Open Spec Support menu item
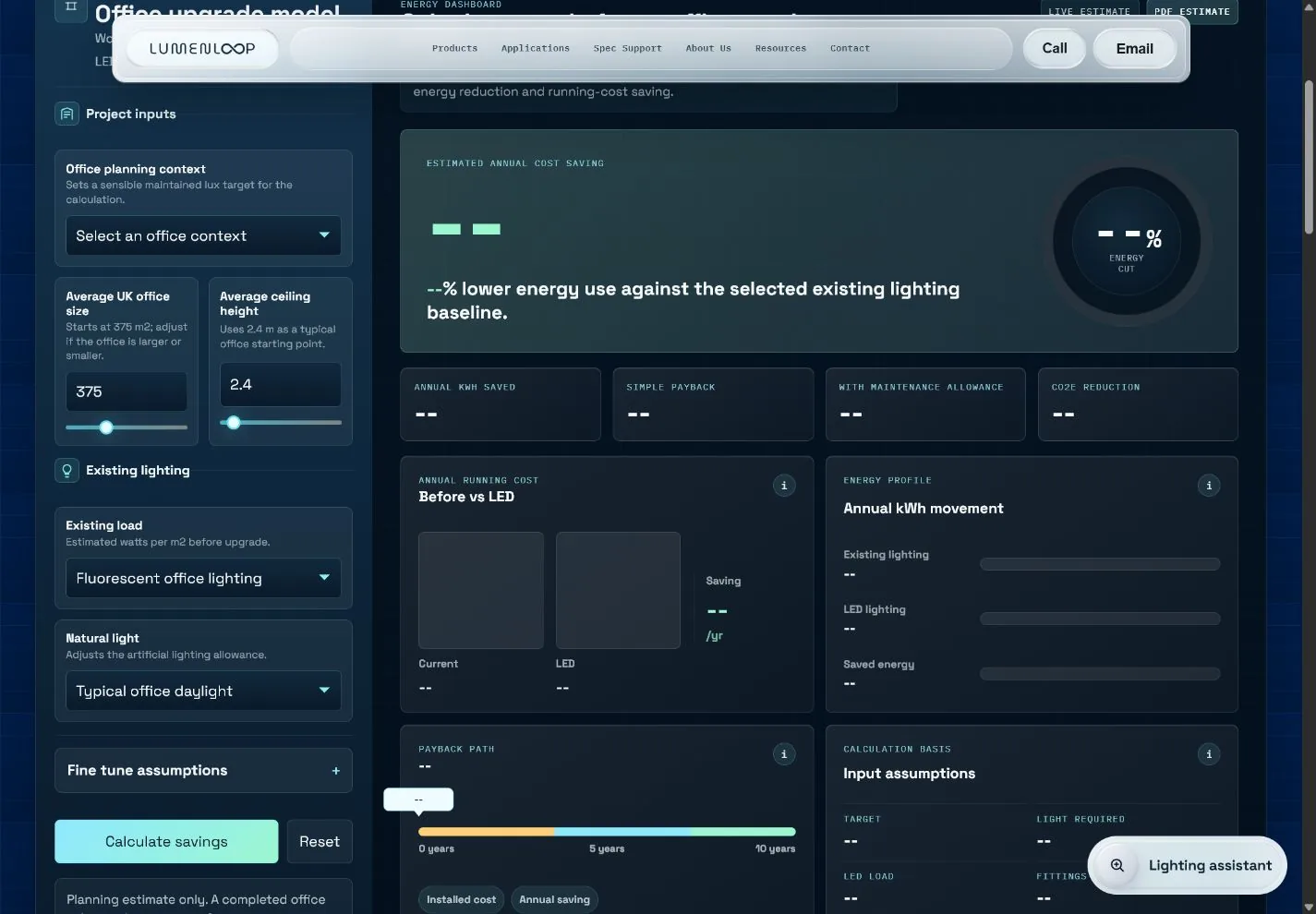 tap(628, 48)
